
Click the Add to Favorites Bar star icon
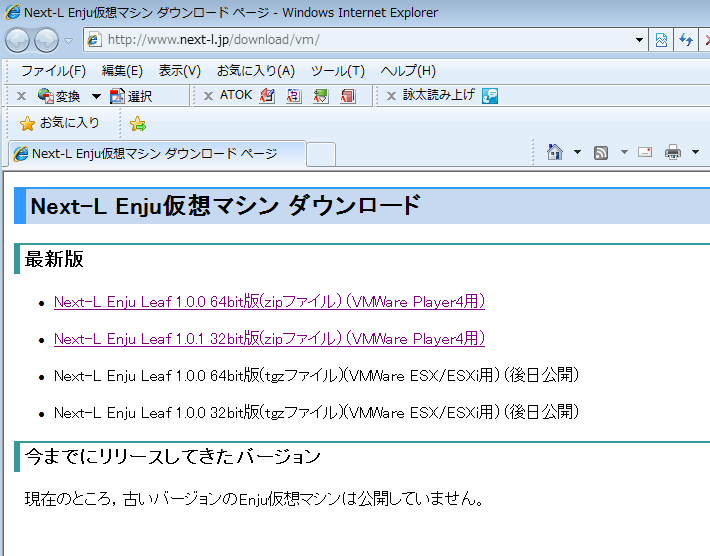(x=138, y=124)
